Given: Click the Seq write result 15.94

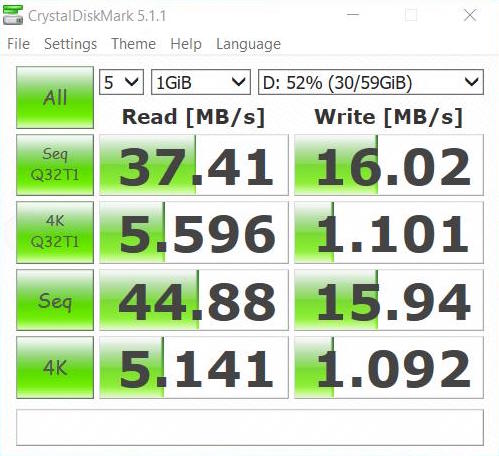Looking at the screenshot, I should 389,300.
